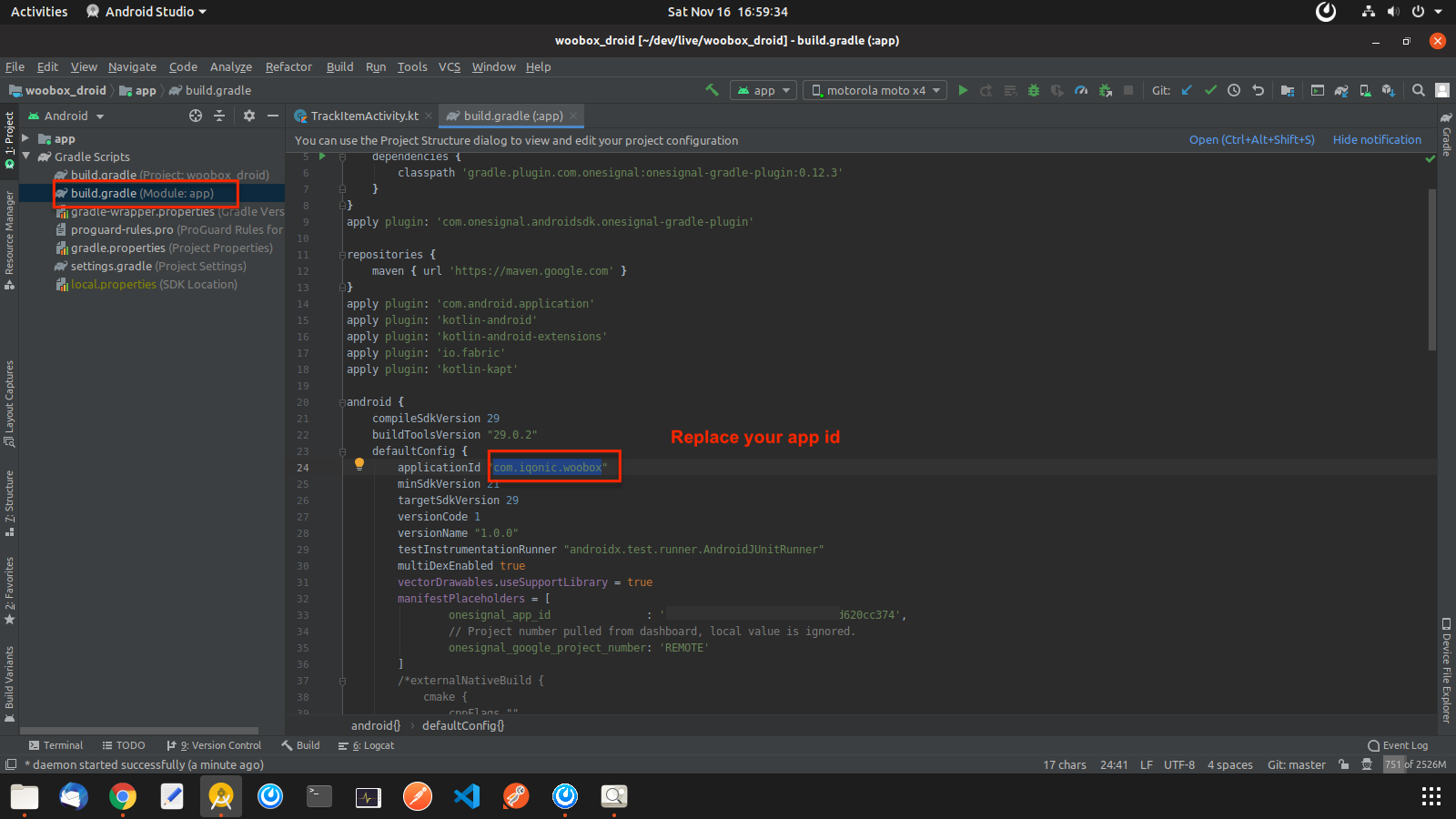Click the Collapse All icon in Project panel
The height and width of the screenshot is (819, 1456).
click(x=219, y=116)
